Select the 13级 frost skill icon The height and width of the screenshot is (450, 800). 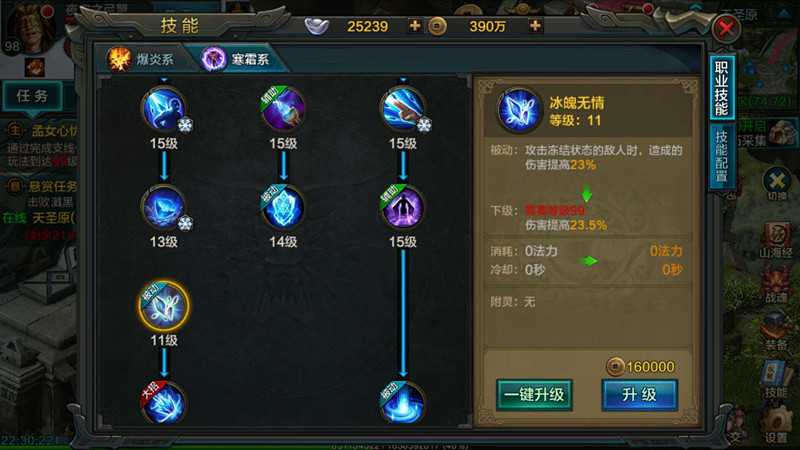click(x=164, y=208)
